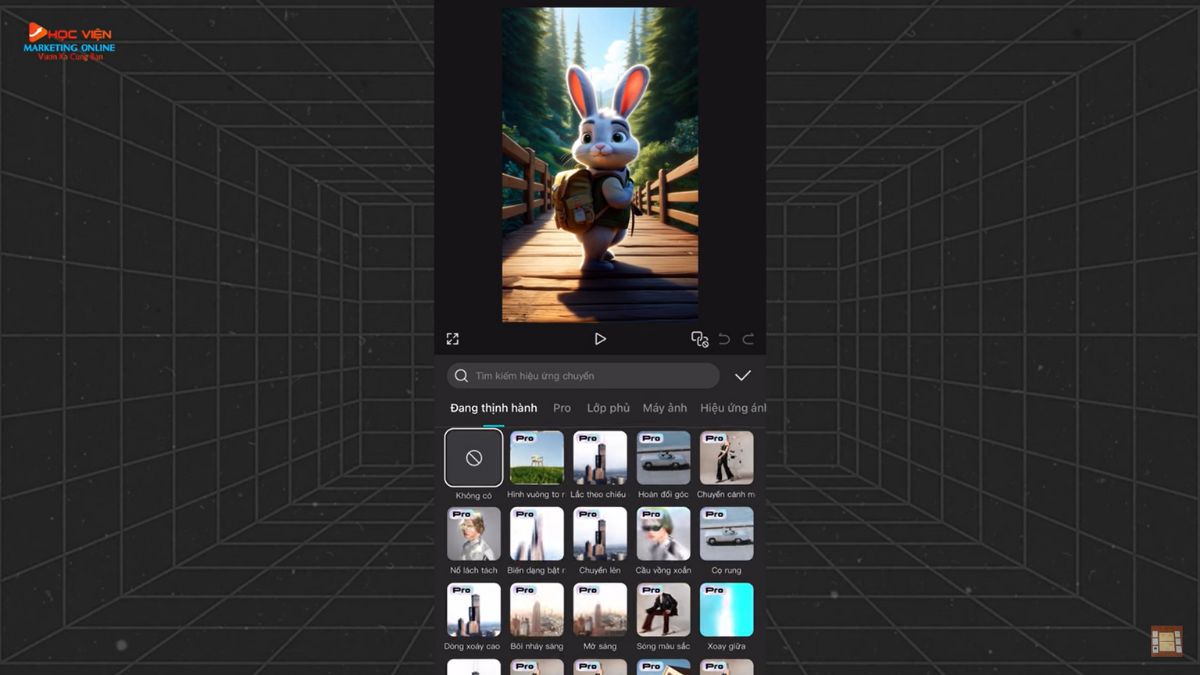Open the Hiệu ứng ảnh tab
Screen dimensions: 1200x675
pos(733,408)
